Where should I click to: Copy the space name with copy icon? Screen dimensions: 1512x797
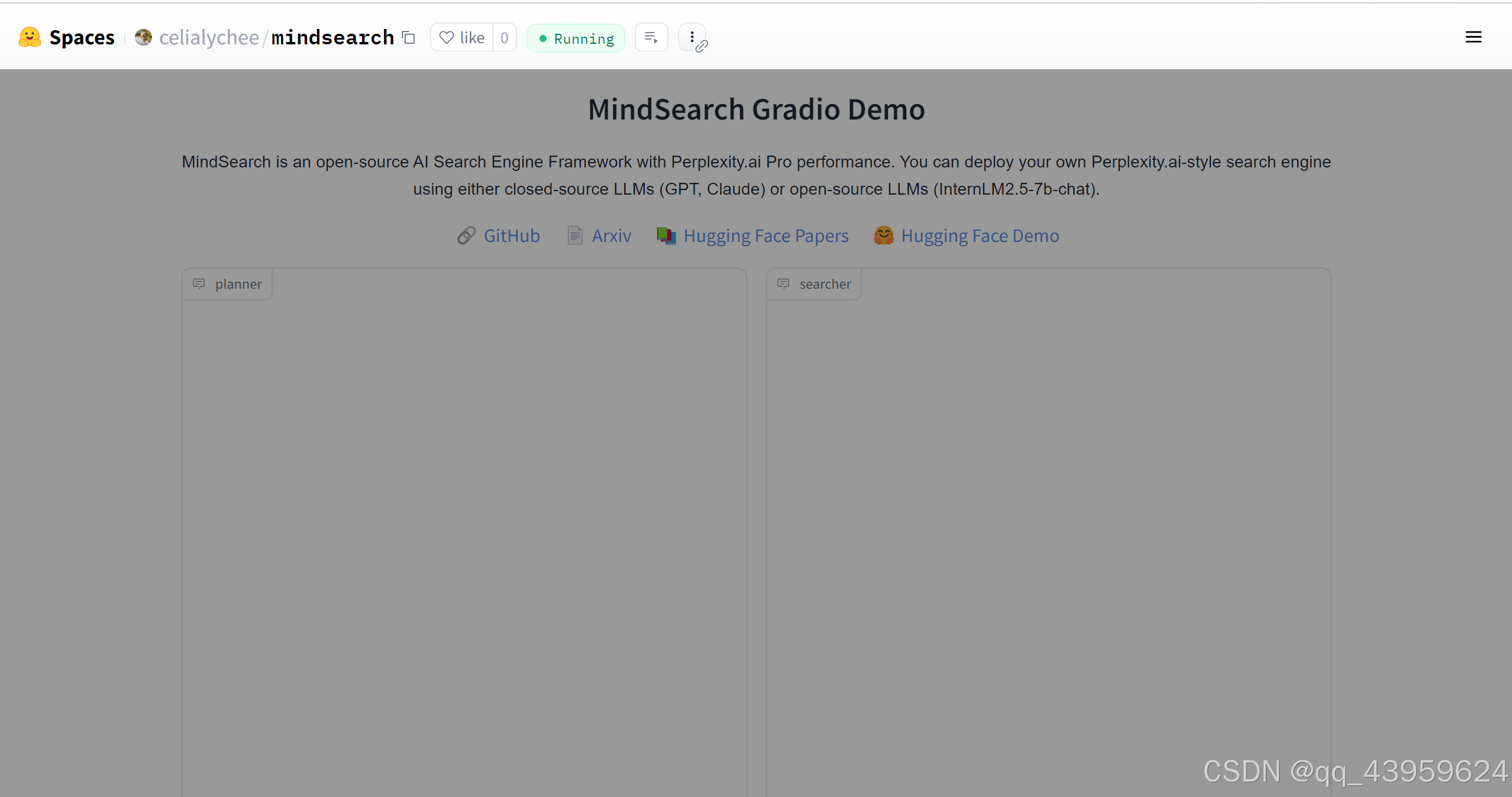pyautogui.click(x=409, y=37)
